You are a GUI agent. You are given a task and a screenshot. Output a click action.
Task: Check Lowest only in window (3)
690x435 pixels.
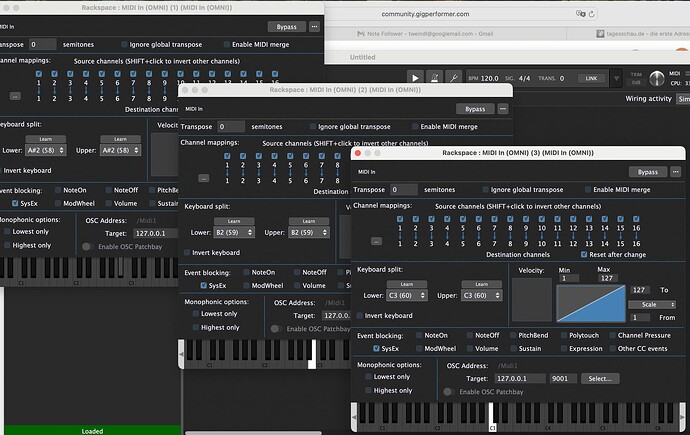368,377
